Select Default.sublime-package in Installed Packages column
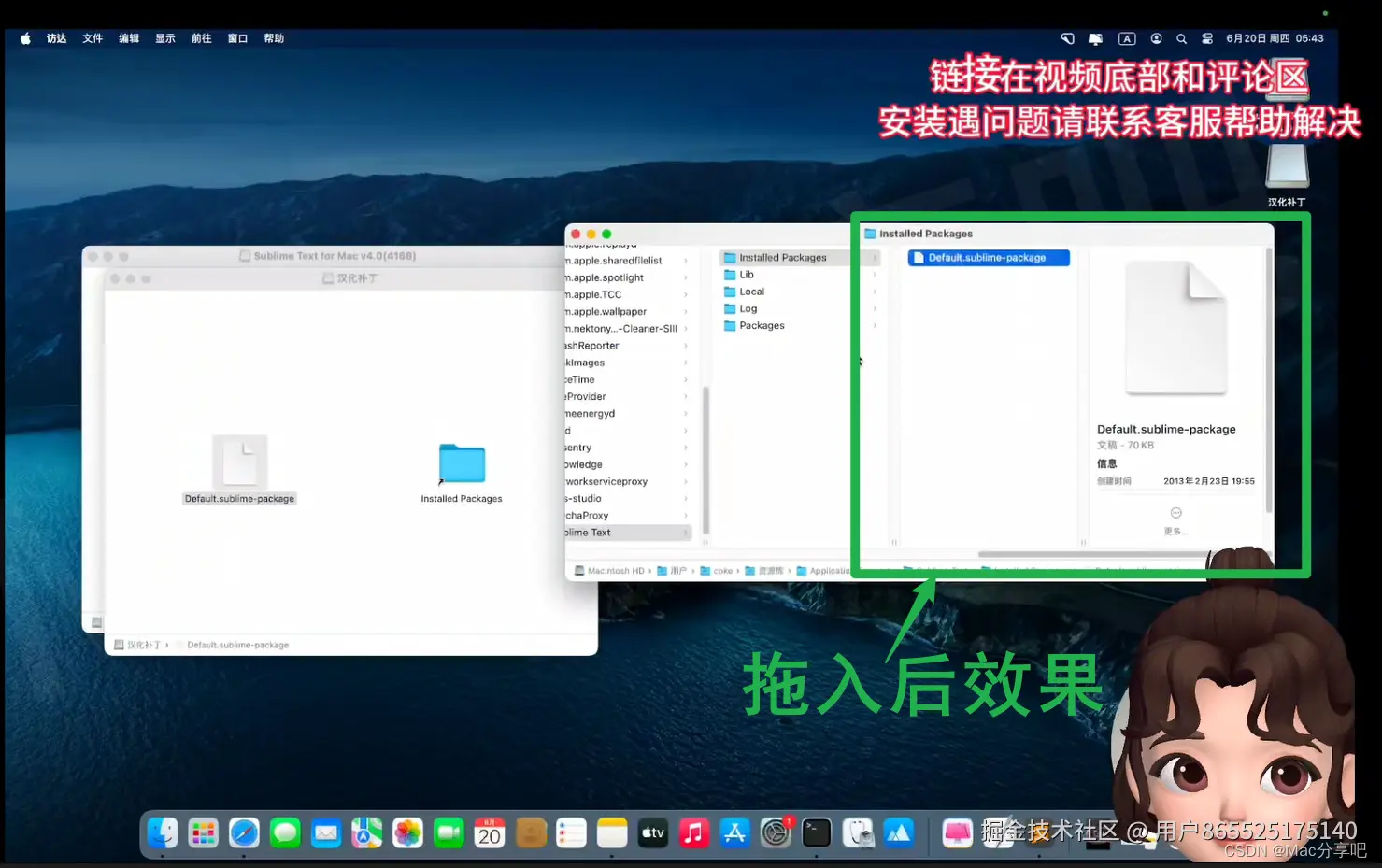The width and height of the screenshot is (1382, 868). click(988, 258)
